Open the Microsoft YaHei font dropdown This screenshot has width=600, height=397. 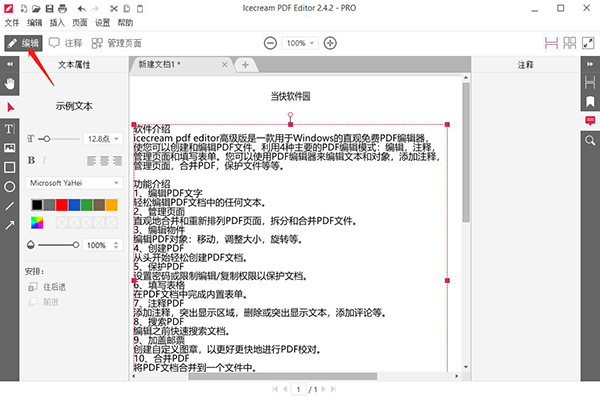tap(74, 183)
